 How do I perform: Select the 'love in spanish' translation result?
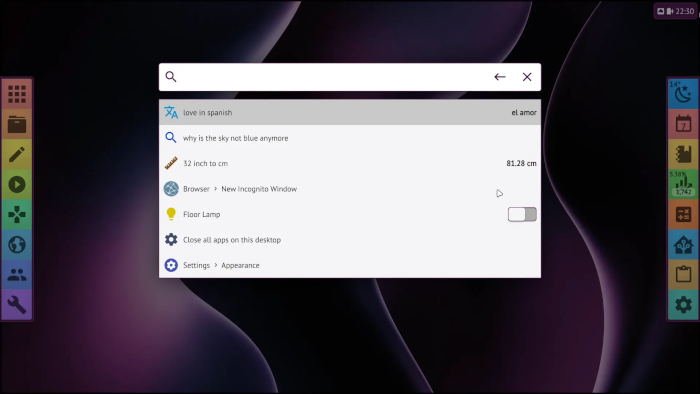click(x=350, y=112)
